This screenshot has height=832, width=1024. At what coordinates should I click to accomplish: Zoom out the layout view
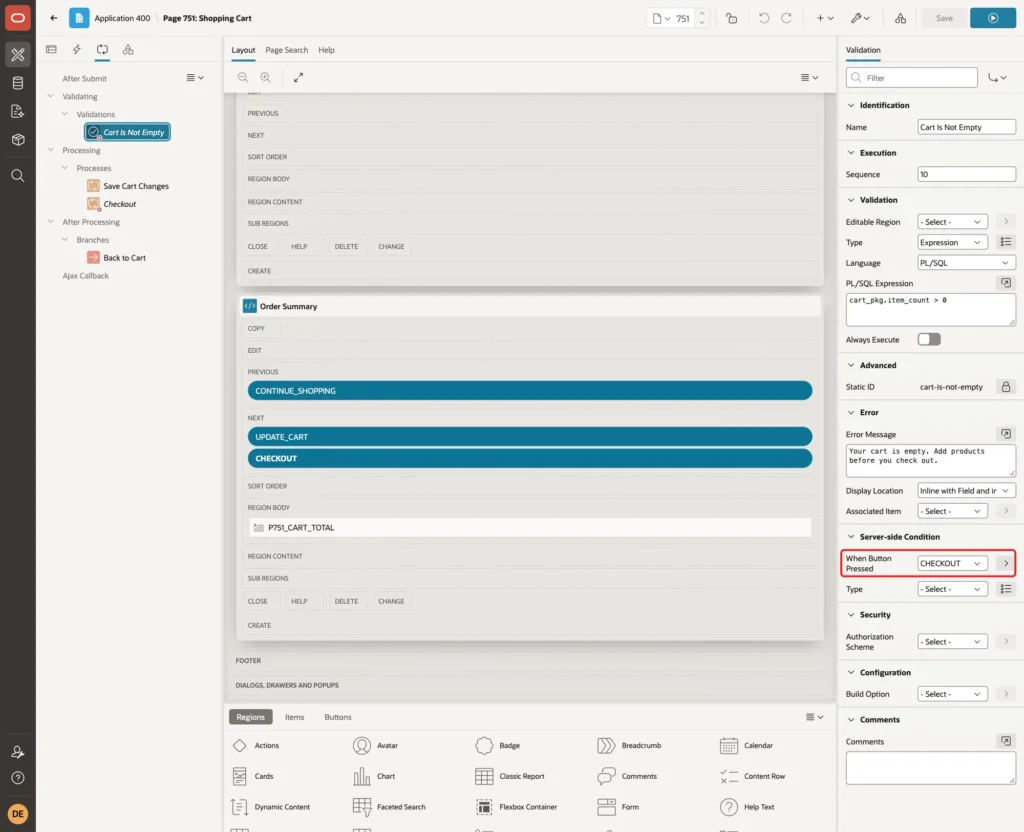243,77
